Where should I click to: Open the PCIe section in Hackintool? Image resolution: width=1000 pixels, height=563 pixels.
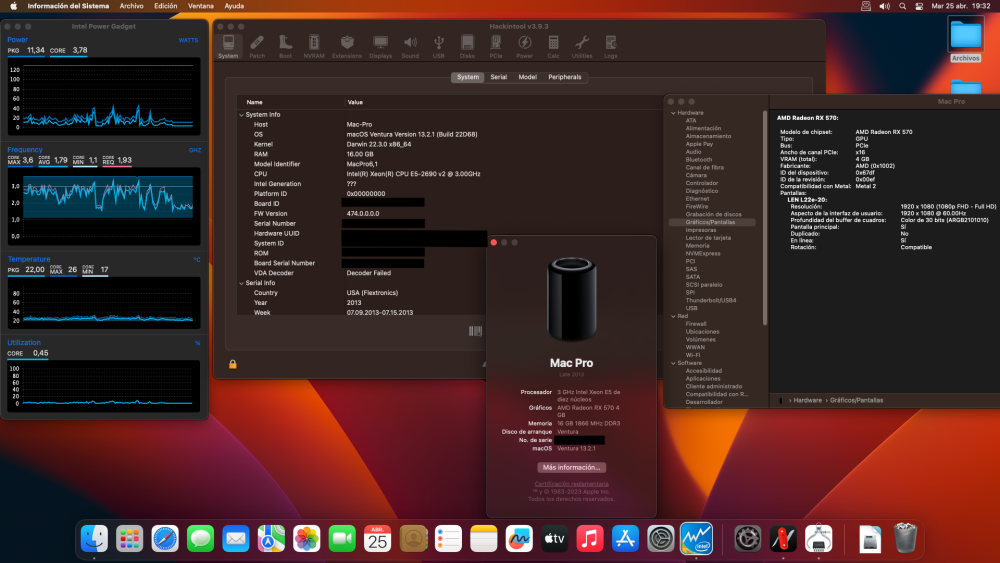click(496, 47)
